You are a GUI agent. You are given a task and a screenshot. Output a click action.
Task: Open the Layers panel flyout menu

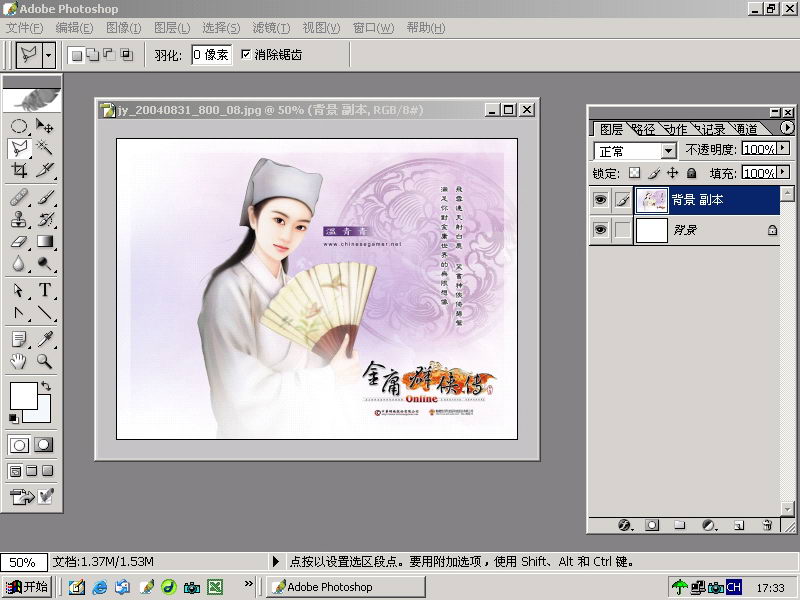point(787,128)
